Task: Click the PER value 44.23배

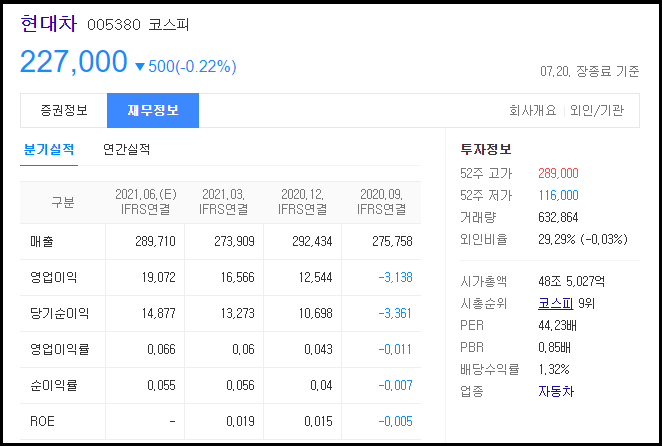Action: (557, 325)
